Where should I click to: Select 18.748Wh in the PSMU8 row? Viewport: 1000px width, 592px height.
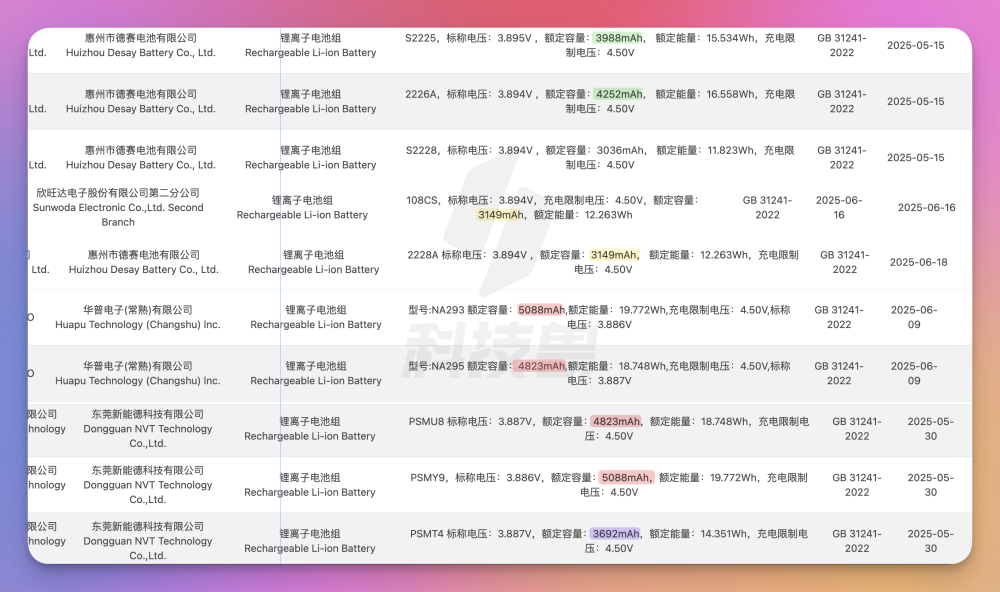point(725,422)
